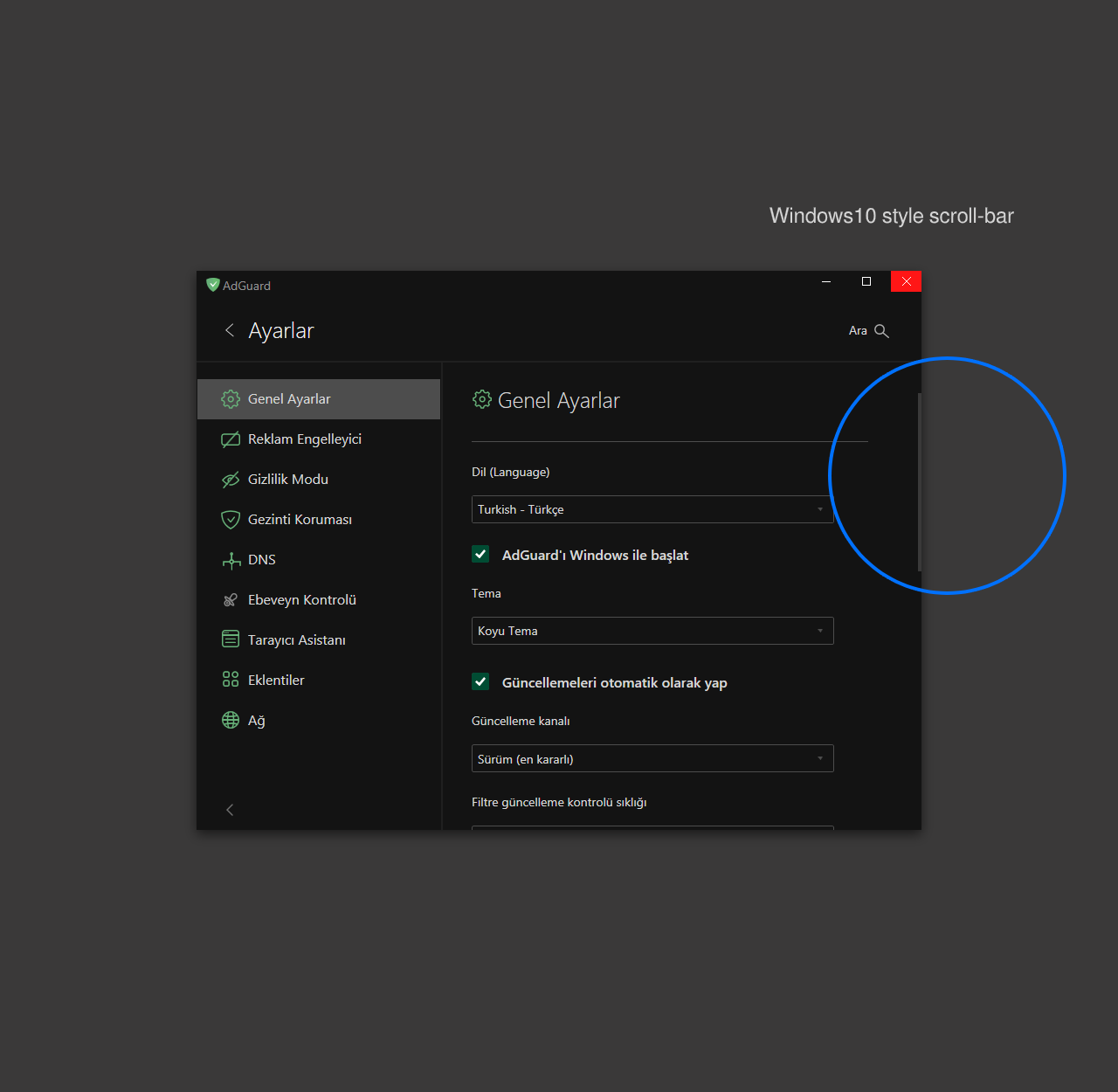This screenshot has width=1118, height=1092.
Task: Click the back arrow next to Ayarlar
Action: (229, 330)
